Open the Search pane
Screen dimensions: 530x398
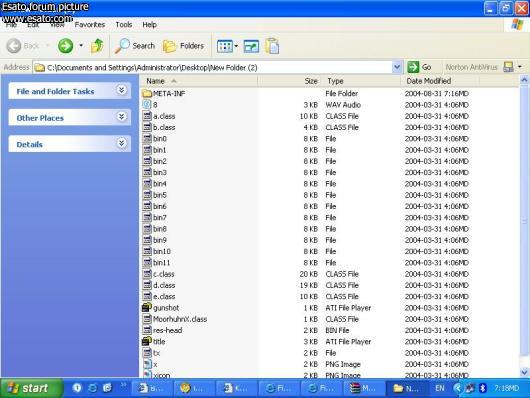click(135, 46)
